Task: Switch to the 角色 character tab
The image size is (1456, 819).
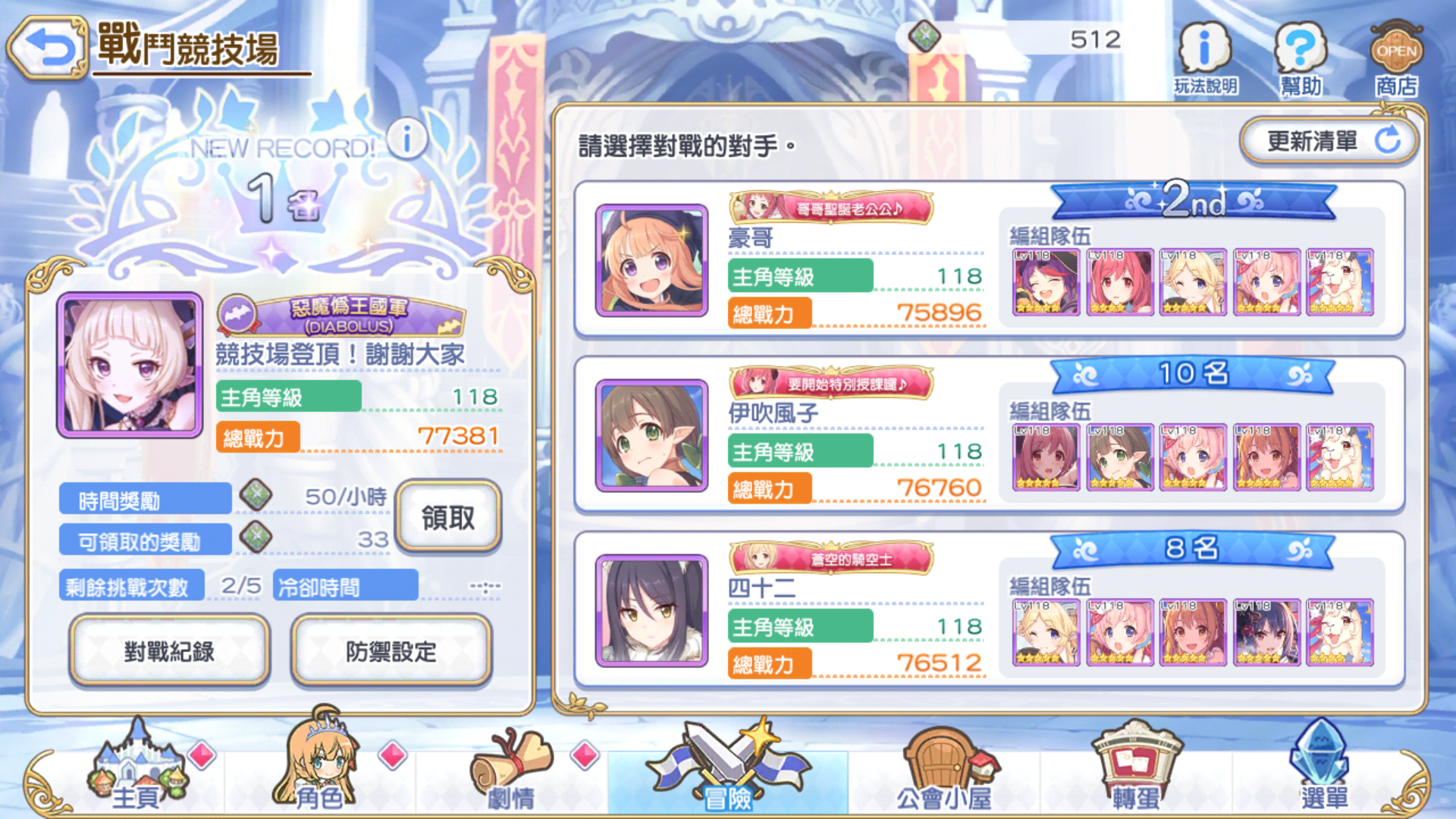Action: tap(318, 762)
